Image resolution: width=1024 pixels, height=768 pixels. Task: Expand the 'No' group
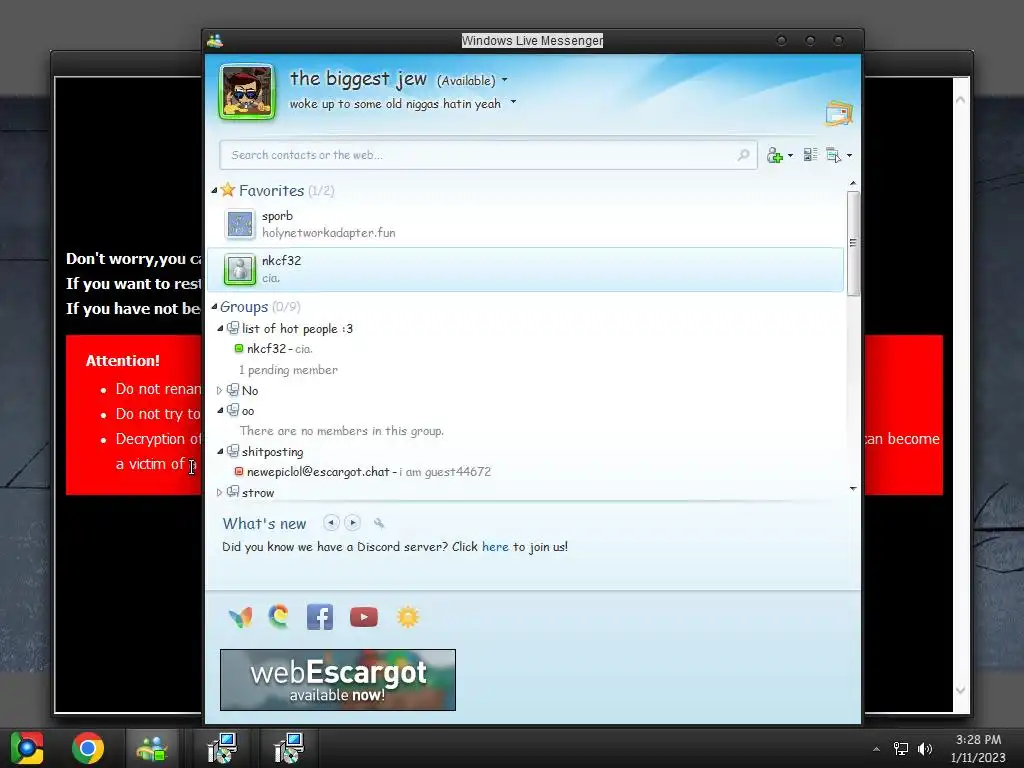220,391
